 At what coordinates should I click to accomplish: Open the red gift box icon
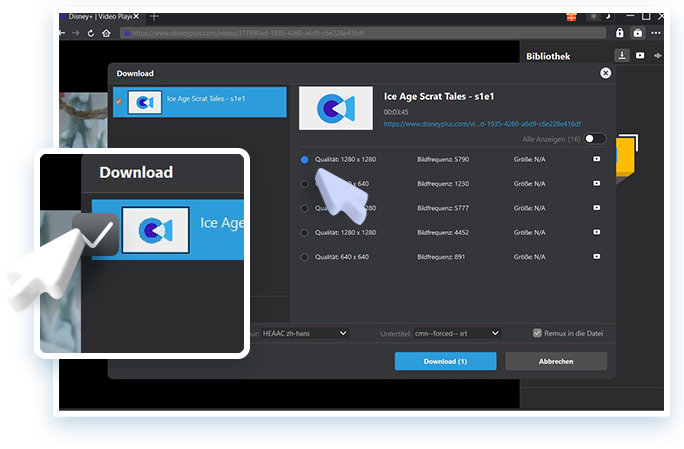(x=571, y=17)
